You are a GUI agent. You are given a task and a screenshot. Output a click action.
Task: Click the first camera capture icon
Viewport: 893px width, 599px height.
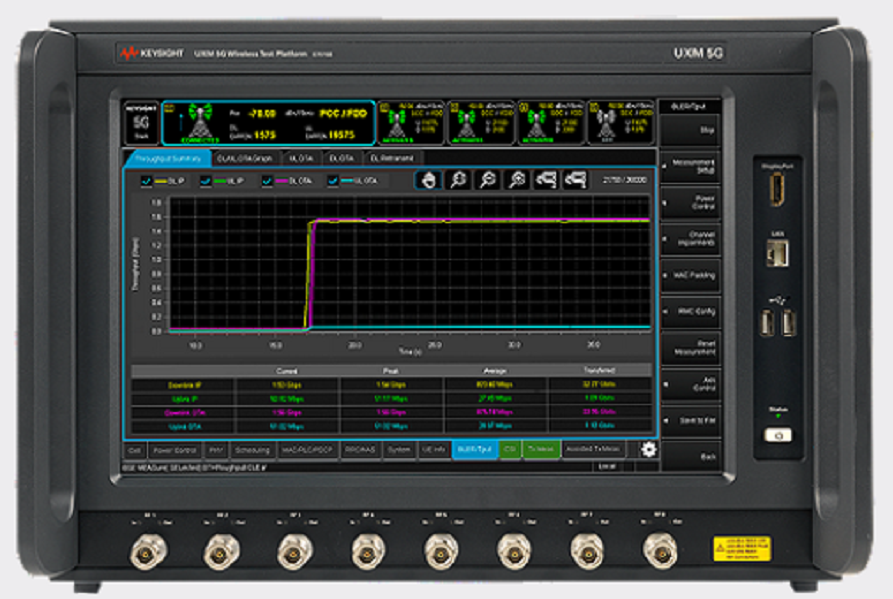tap(545, 180)
